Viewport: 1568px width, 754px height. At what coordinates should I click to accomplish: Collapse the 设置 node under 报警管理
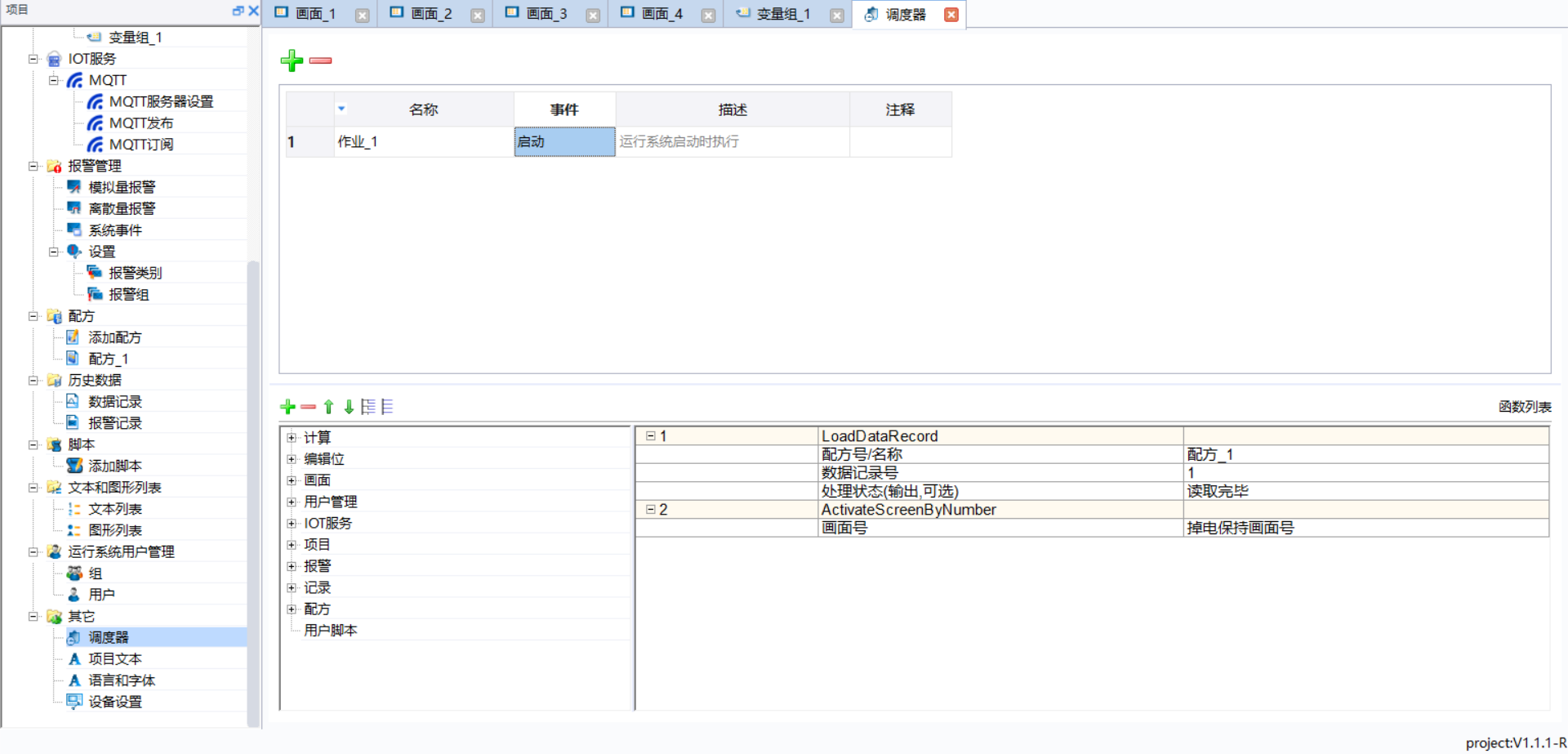(x=54, y=252)
